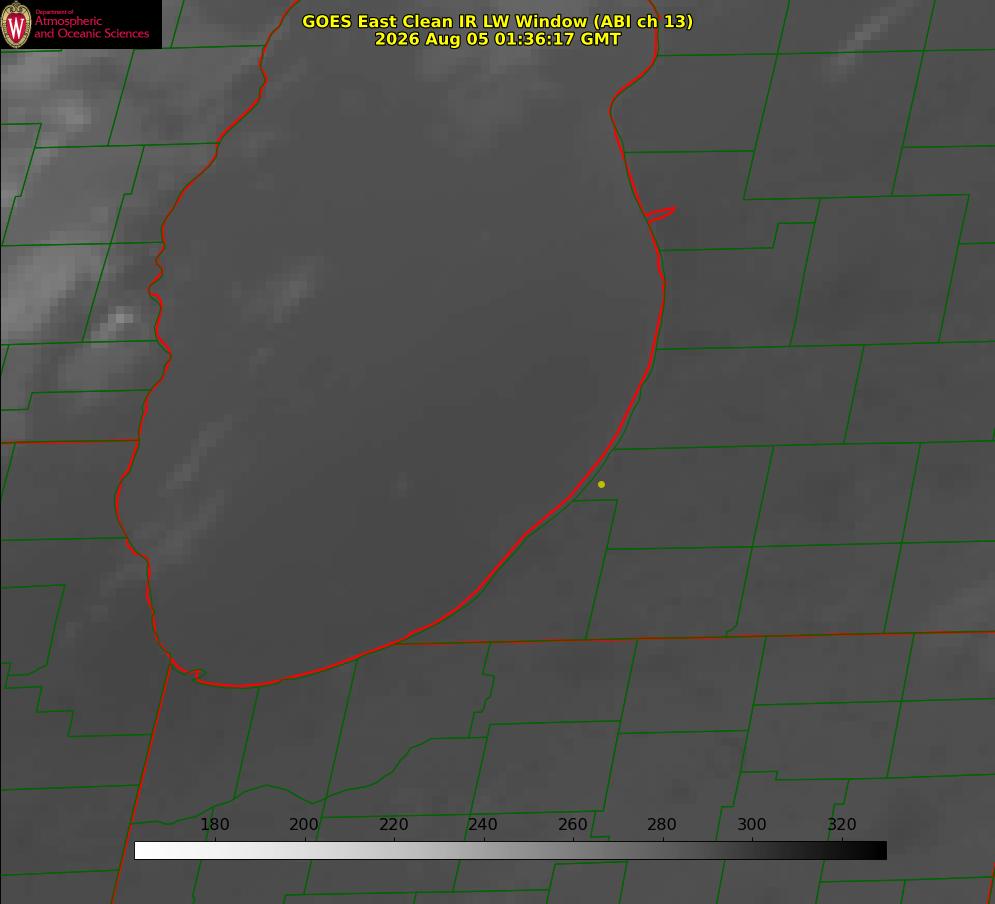The height and width of the screenshot is (904, 995).
Task: Click the 180 label on the colorbar
Action: click(x=214, y=824)
